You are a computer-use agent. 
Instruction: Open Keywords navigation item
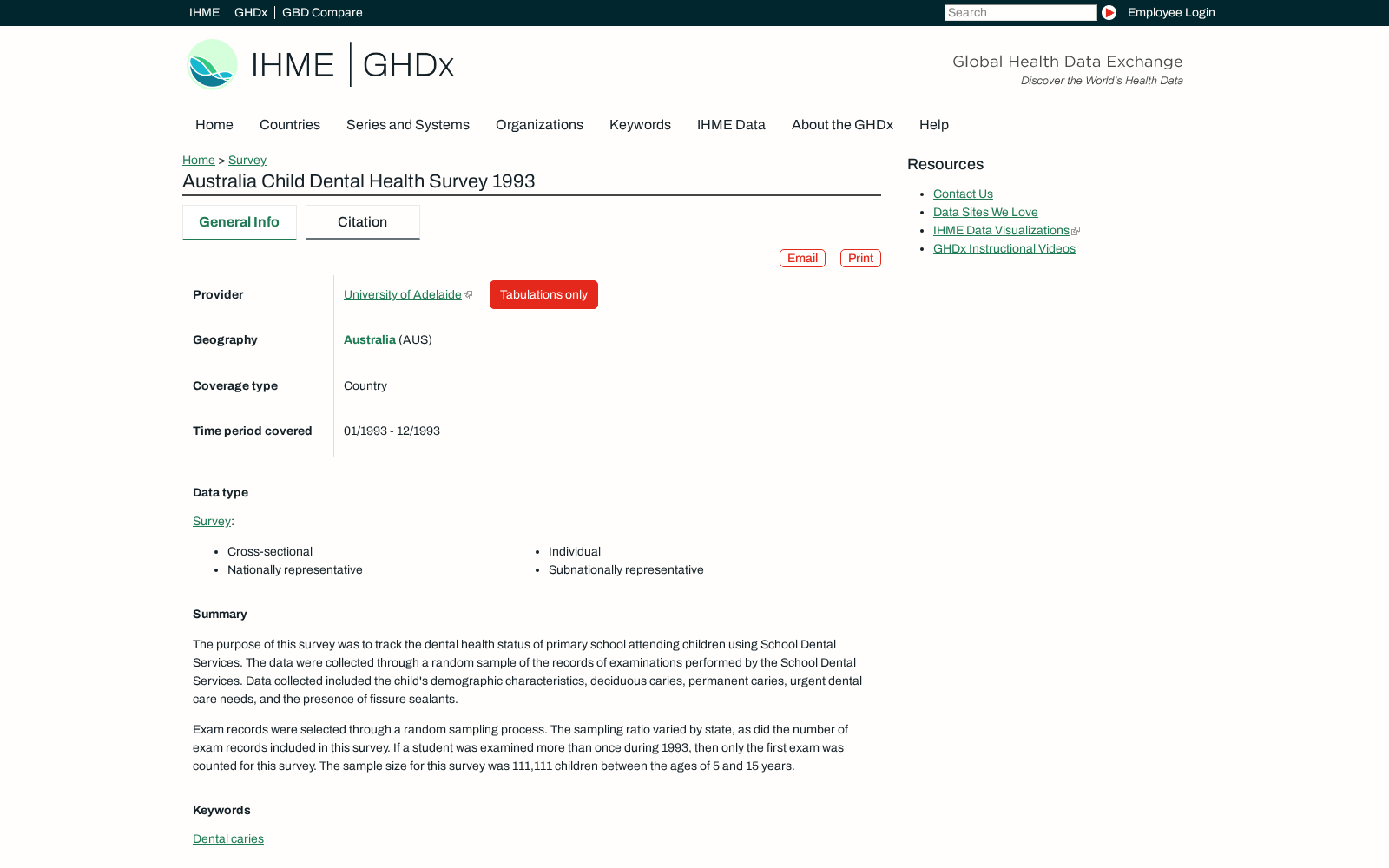640,125
